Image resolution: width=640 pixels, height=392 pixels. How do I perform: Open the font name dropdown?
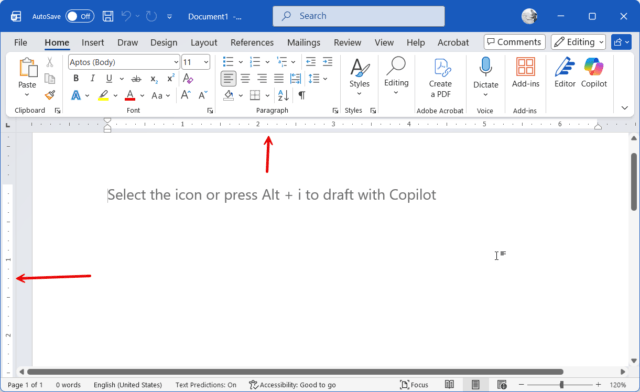click(176, 62)
